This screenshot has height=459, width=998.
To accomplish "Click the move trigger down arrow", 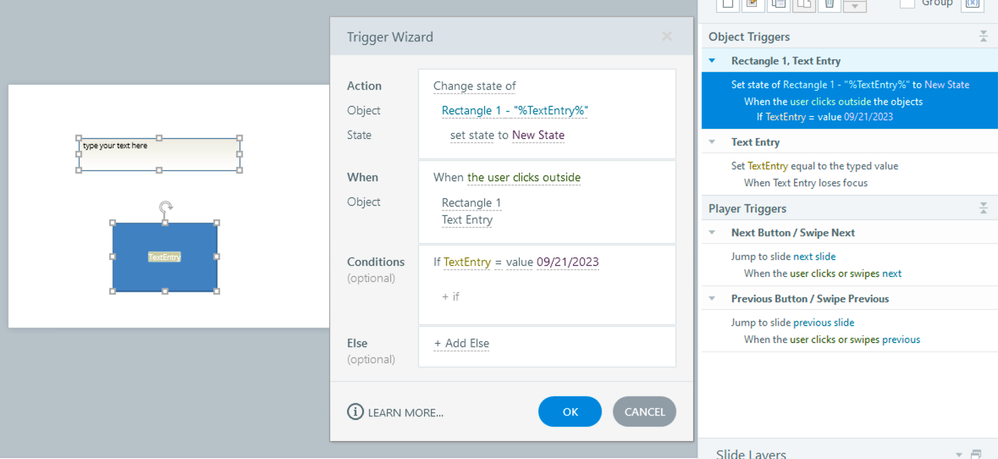I will (x=855, y=6).
